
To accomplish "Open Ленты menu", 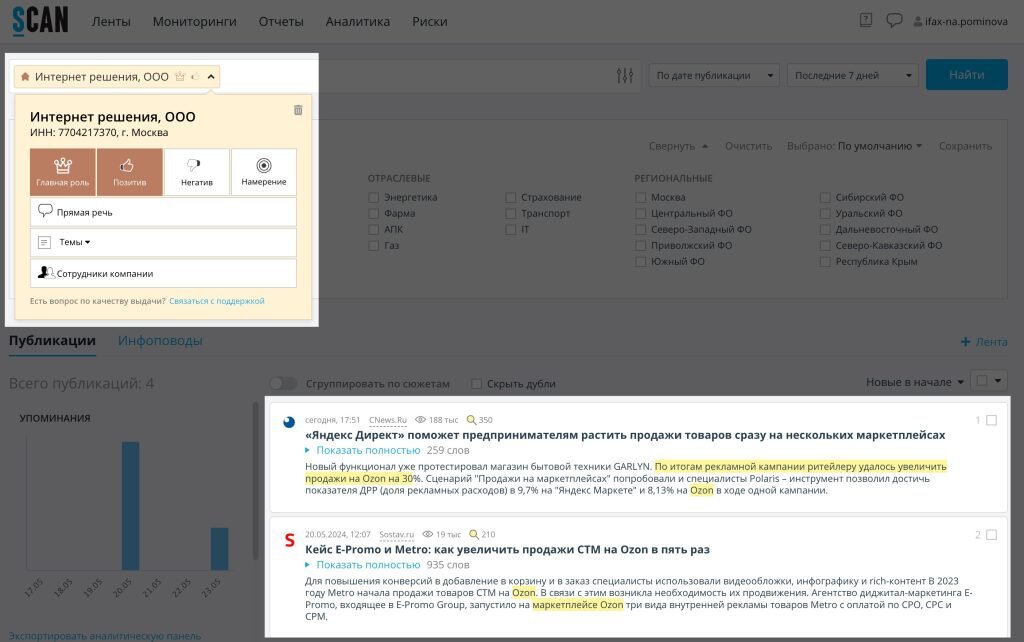I will 111,22.
